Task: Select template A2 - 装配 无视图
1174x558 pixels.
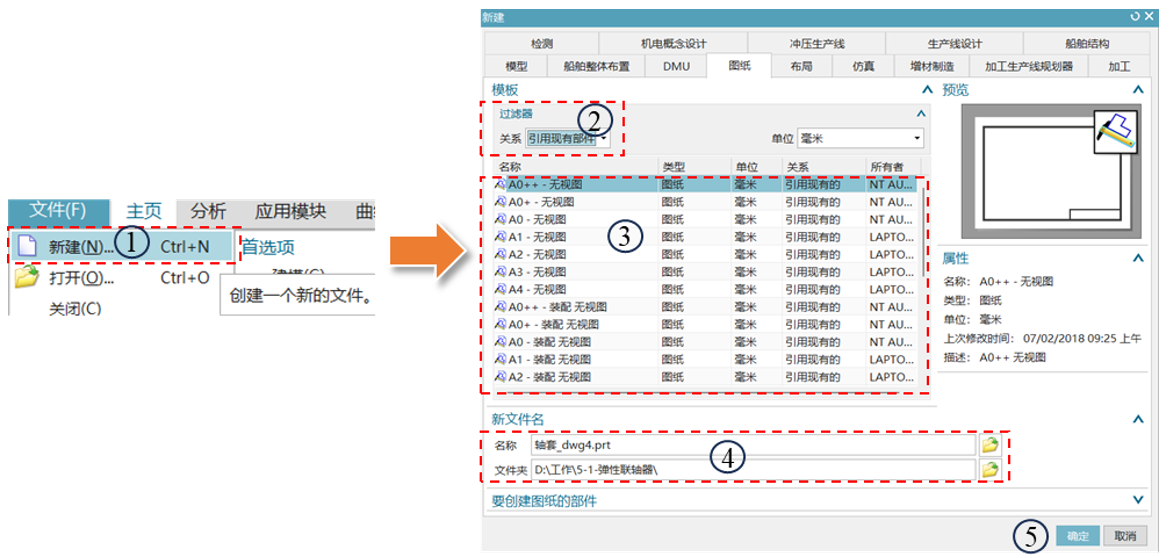Action: pos(705,377)
